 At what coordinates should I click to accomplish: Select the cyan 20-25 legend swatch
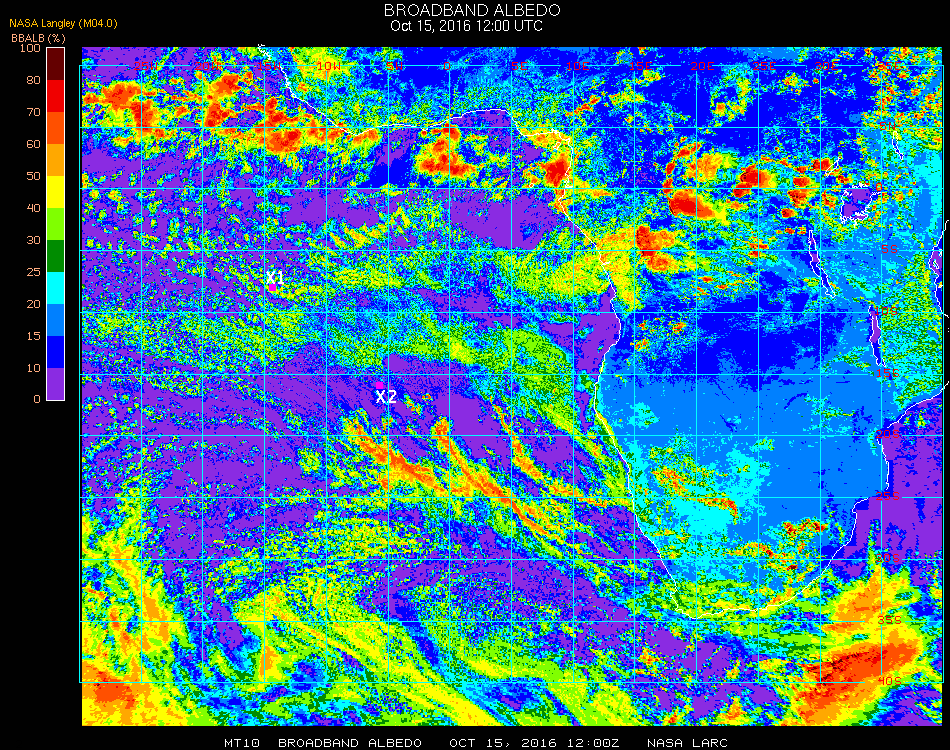[x=55, y=288]
